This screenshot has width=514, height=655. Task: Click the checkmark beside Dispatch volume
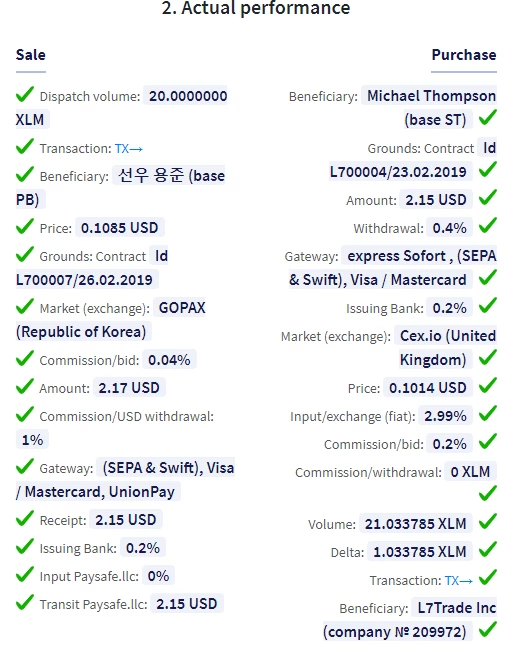click(x=25, y=94)
